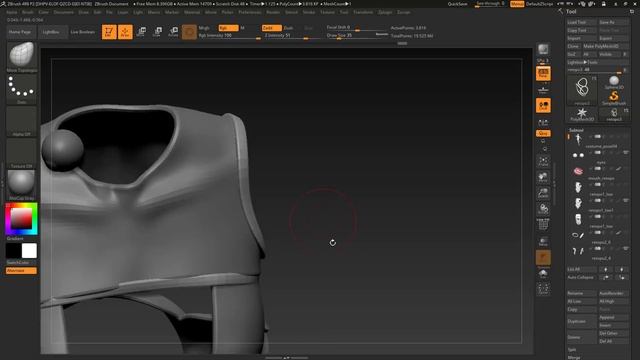640x360 pixels.
Task: Click the Del Other button
Action: pos(613,333)
